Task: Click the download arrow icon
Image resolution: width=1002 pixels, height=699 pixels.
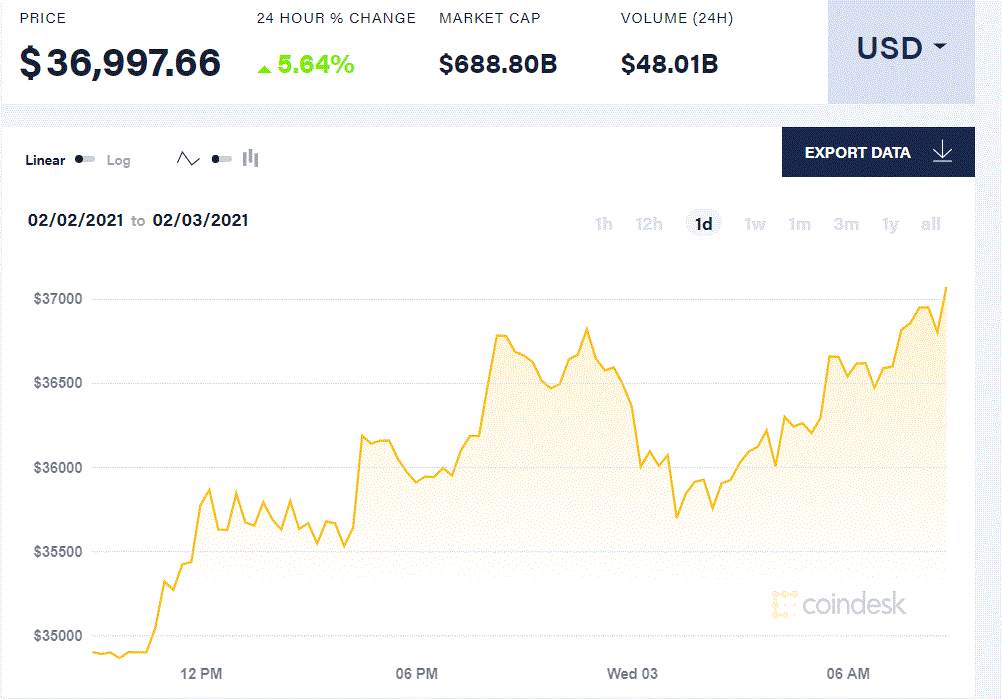Action: (942, 152)
